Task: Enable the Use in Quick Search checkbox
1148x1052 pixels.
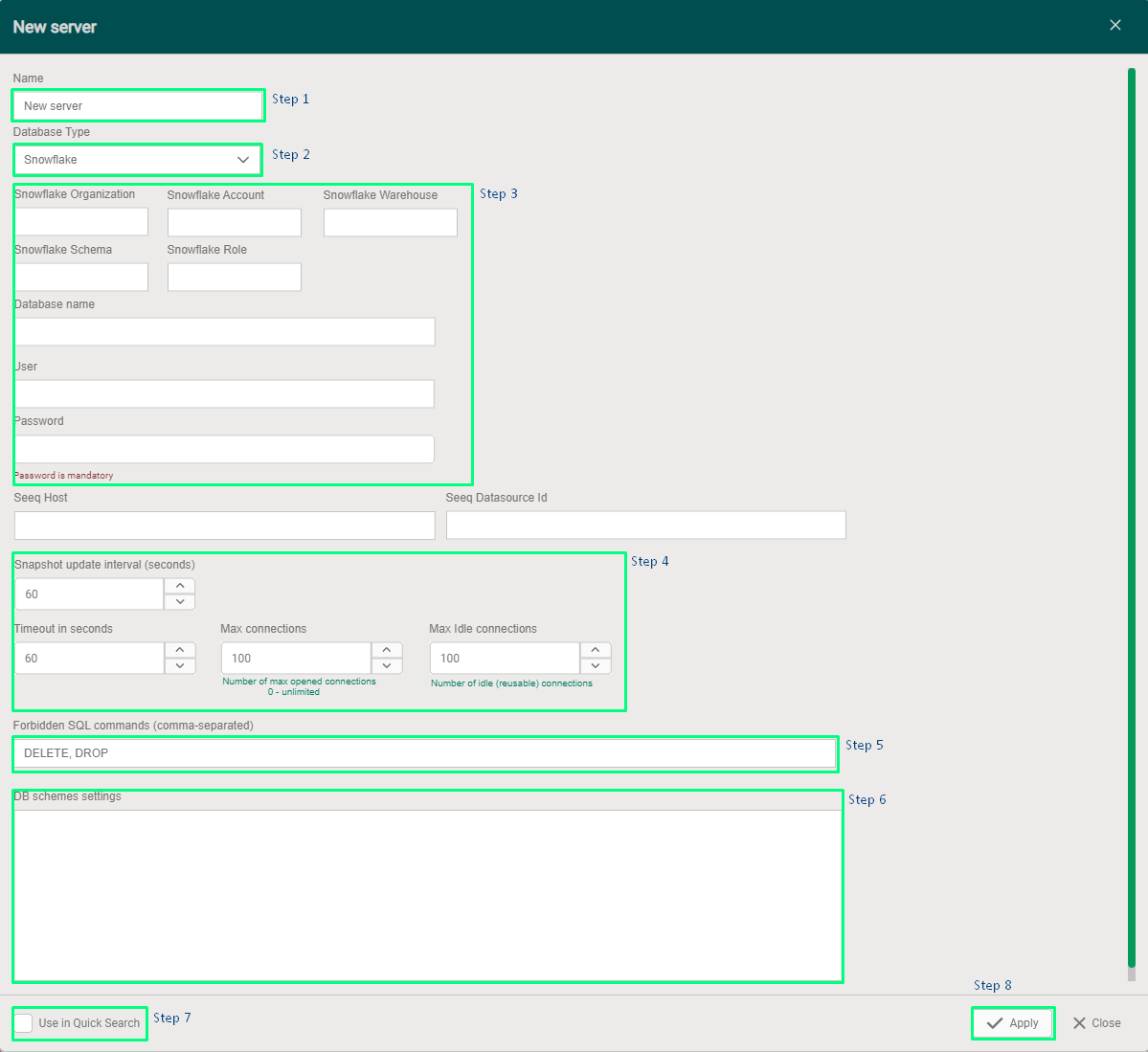Action: [x=23, y=1022]
